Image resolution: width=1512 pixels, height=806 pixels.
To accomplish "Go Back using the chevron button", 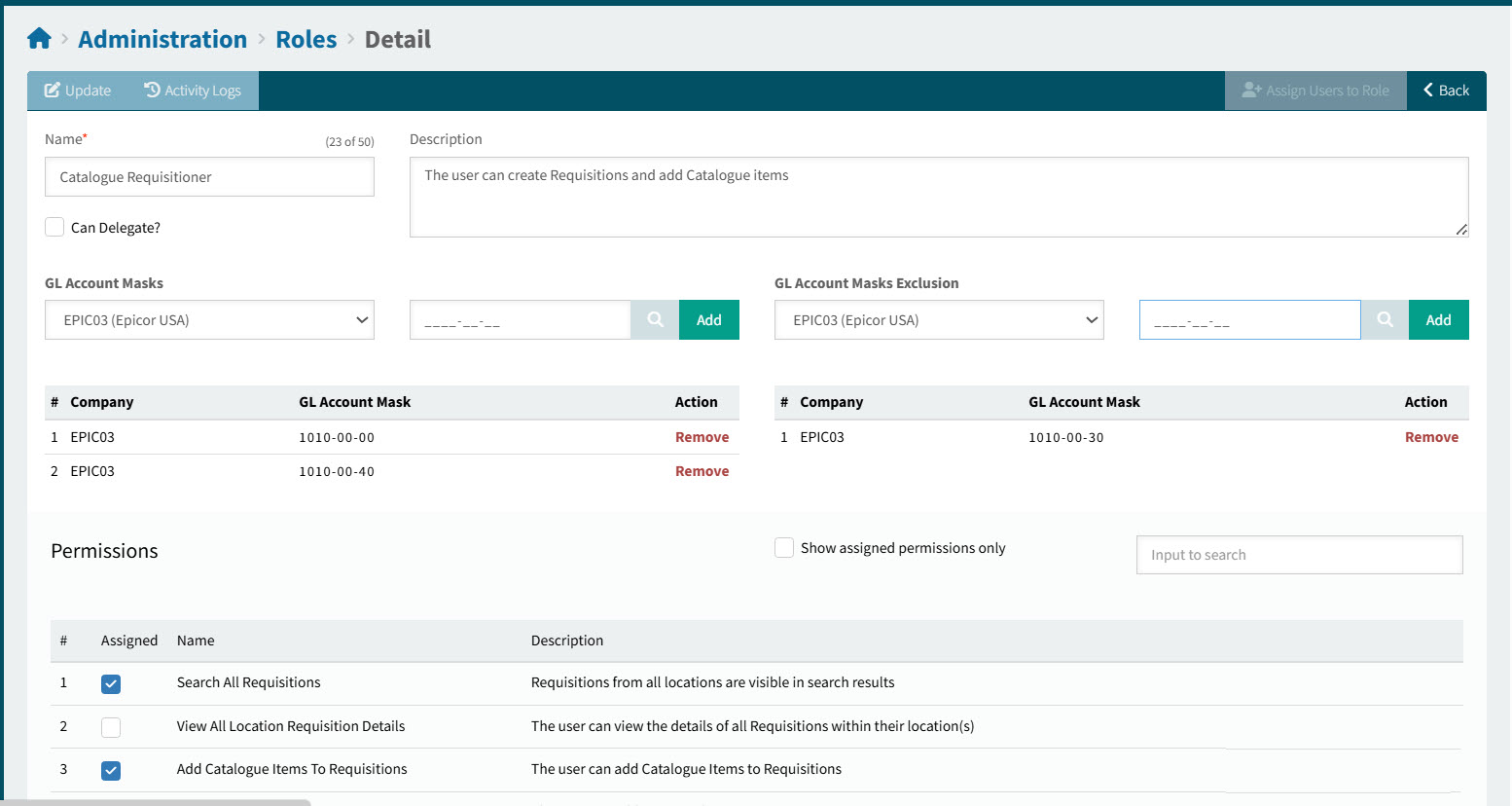I will tap(1446, 91).
